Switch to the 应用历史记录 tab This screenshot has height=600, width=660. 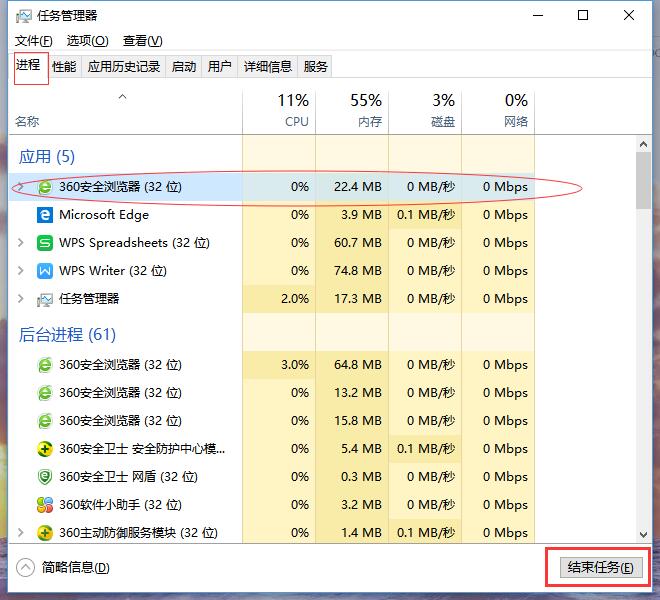[124, 67]
